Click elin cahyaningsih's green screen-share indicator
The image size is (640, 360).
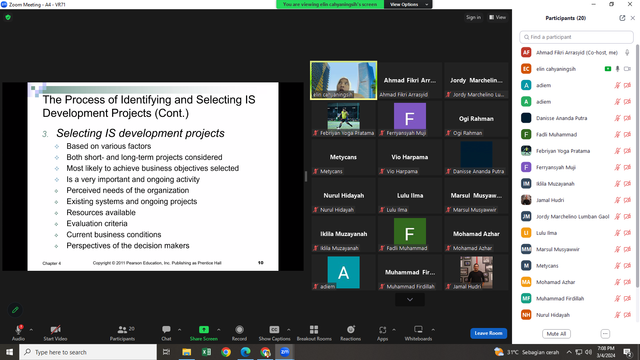pos(608,69)
